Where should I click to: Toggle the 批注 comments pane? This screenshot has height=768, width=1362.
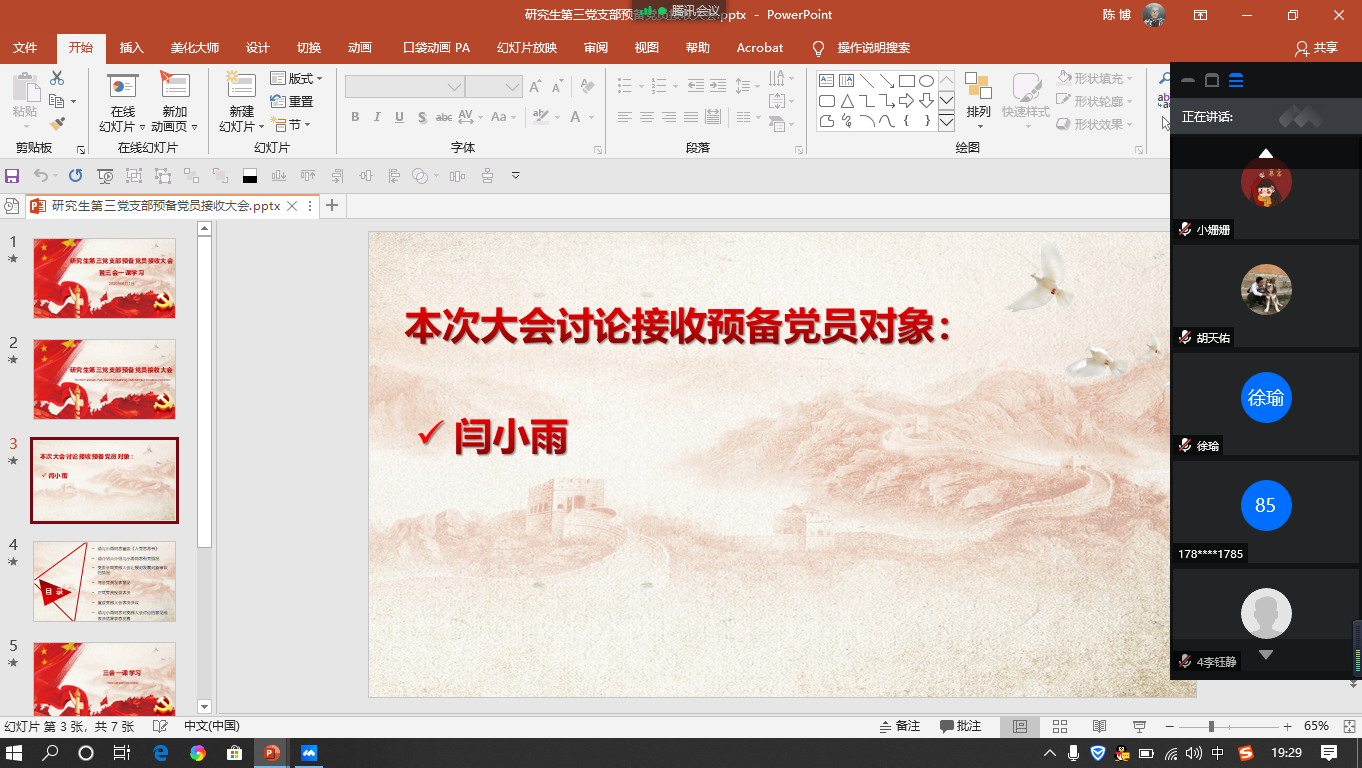pyautogui.click(x=960, y=726)
